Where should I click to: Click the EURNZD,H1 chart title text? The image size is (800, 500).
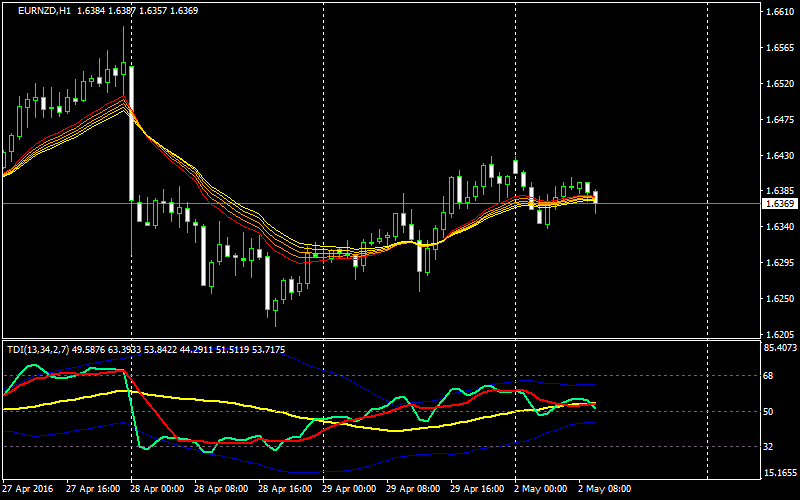click(44, 11)
